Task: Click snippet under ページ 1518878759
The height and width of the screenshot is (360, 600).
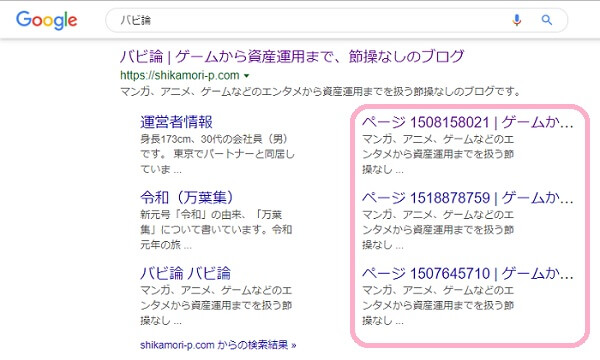Action: pos(438,230)
